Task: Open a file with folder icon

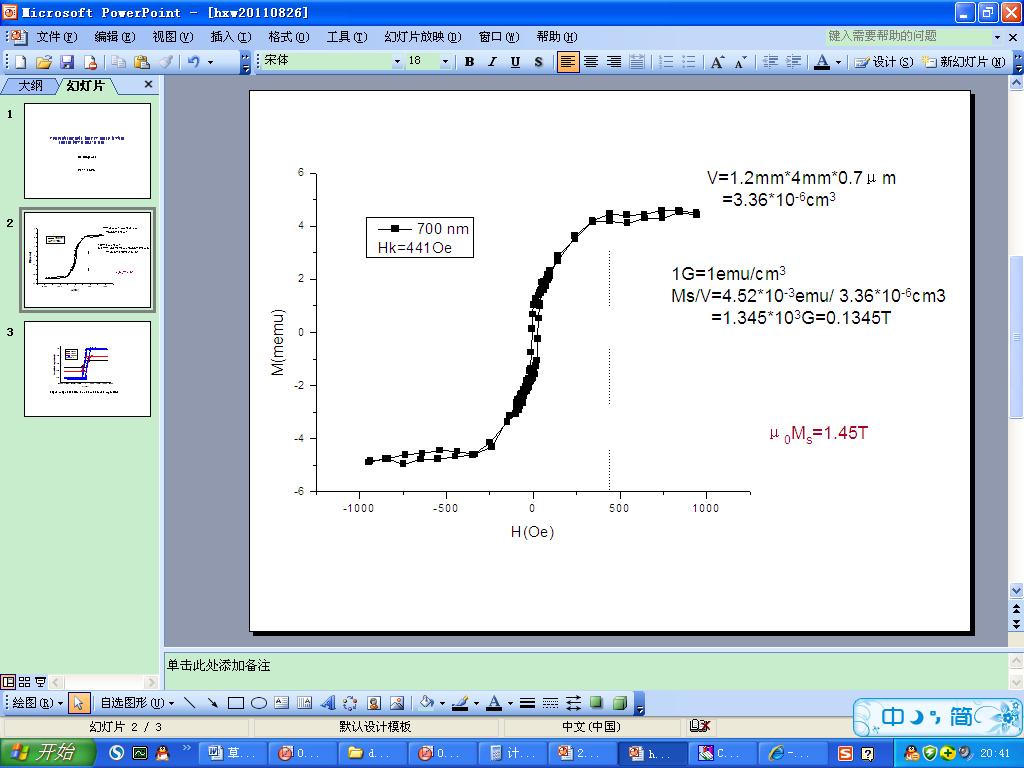Action: point(44,62)
